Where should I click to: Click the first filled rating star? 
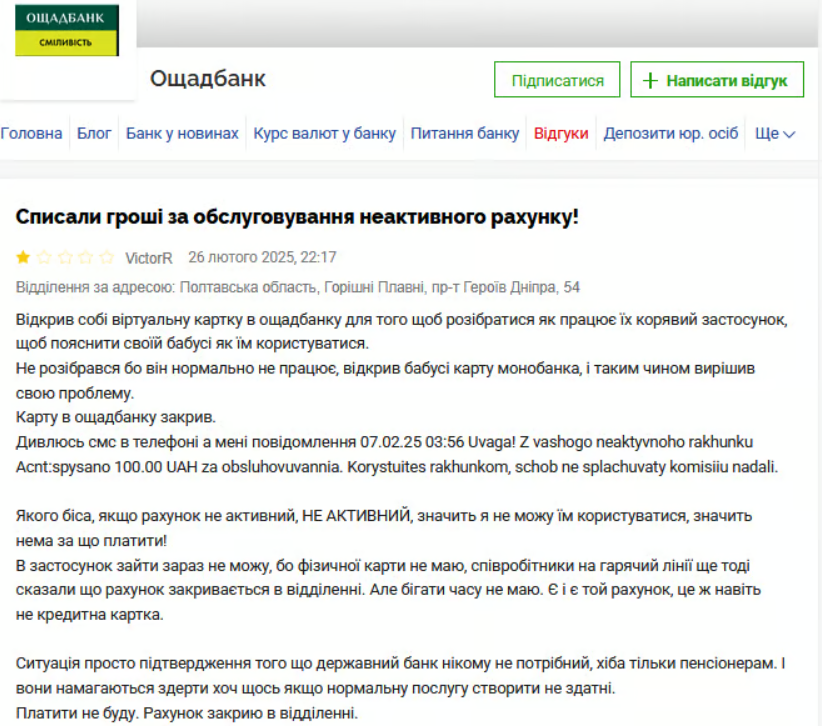23,257
